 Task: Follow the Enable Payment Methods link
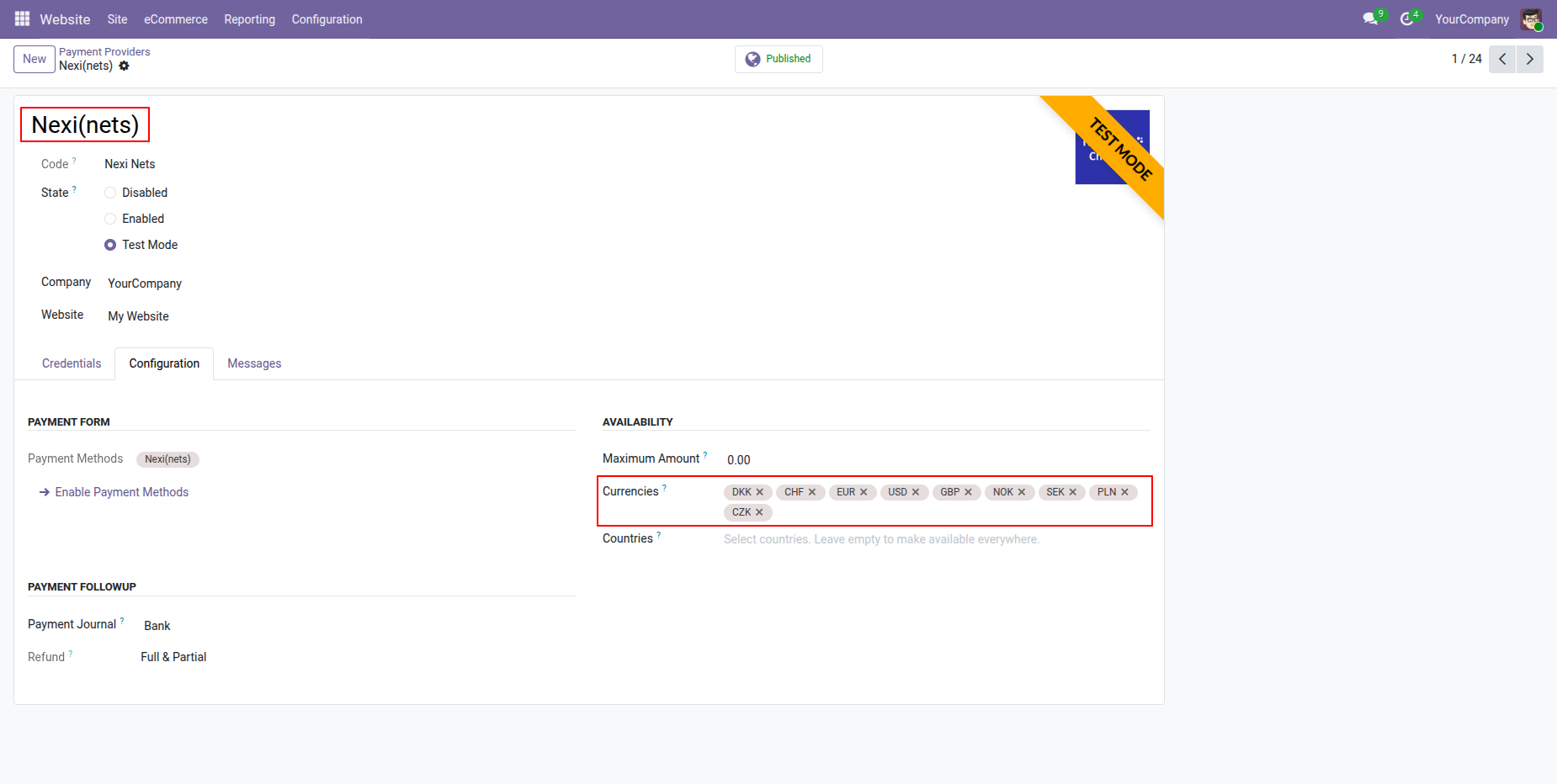(114, 492)
